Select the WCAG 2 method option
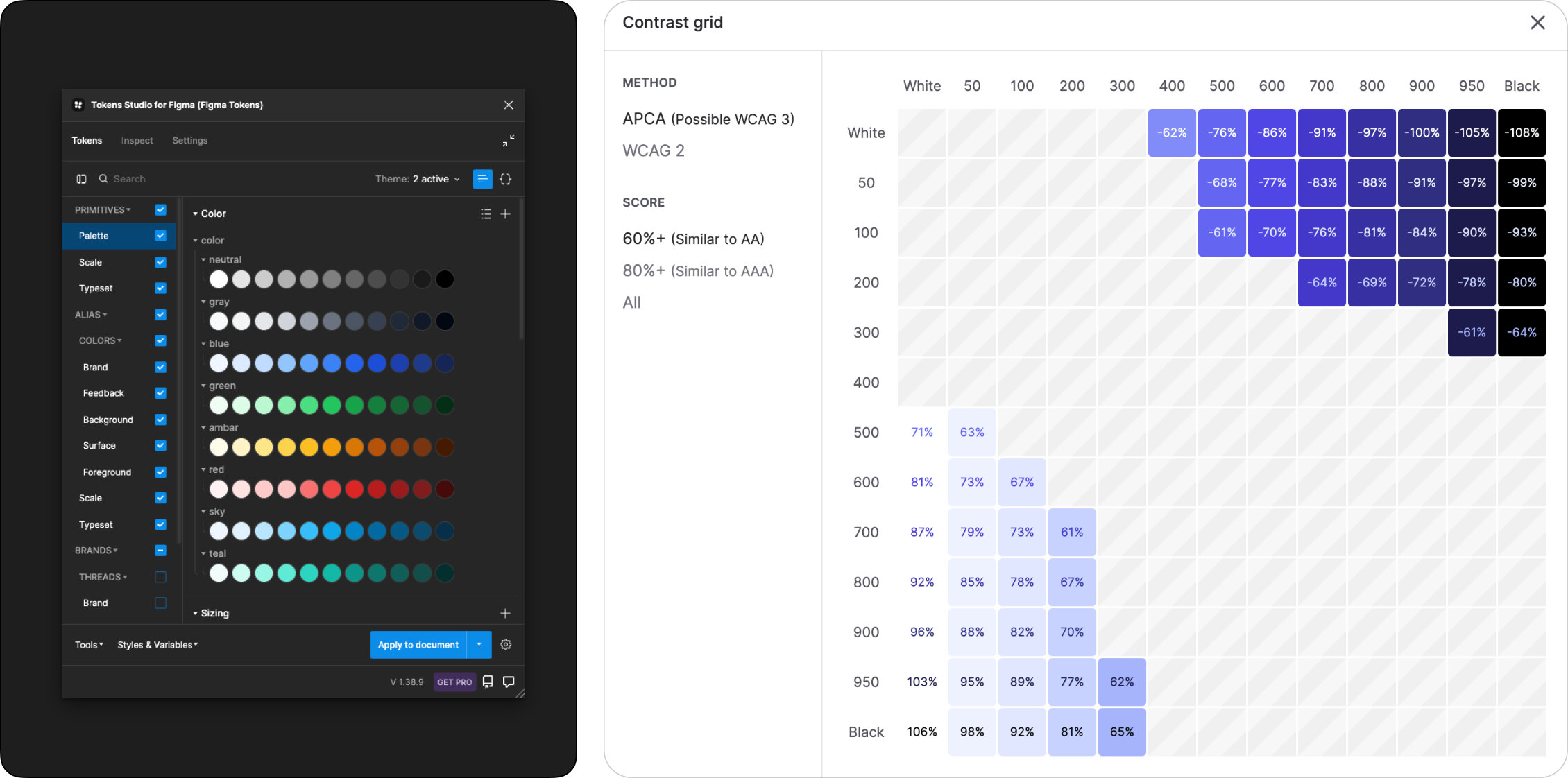This screenshot has width=1568, height=778. click(x=653, y=150)
